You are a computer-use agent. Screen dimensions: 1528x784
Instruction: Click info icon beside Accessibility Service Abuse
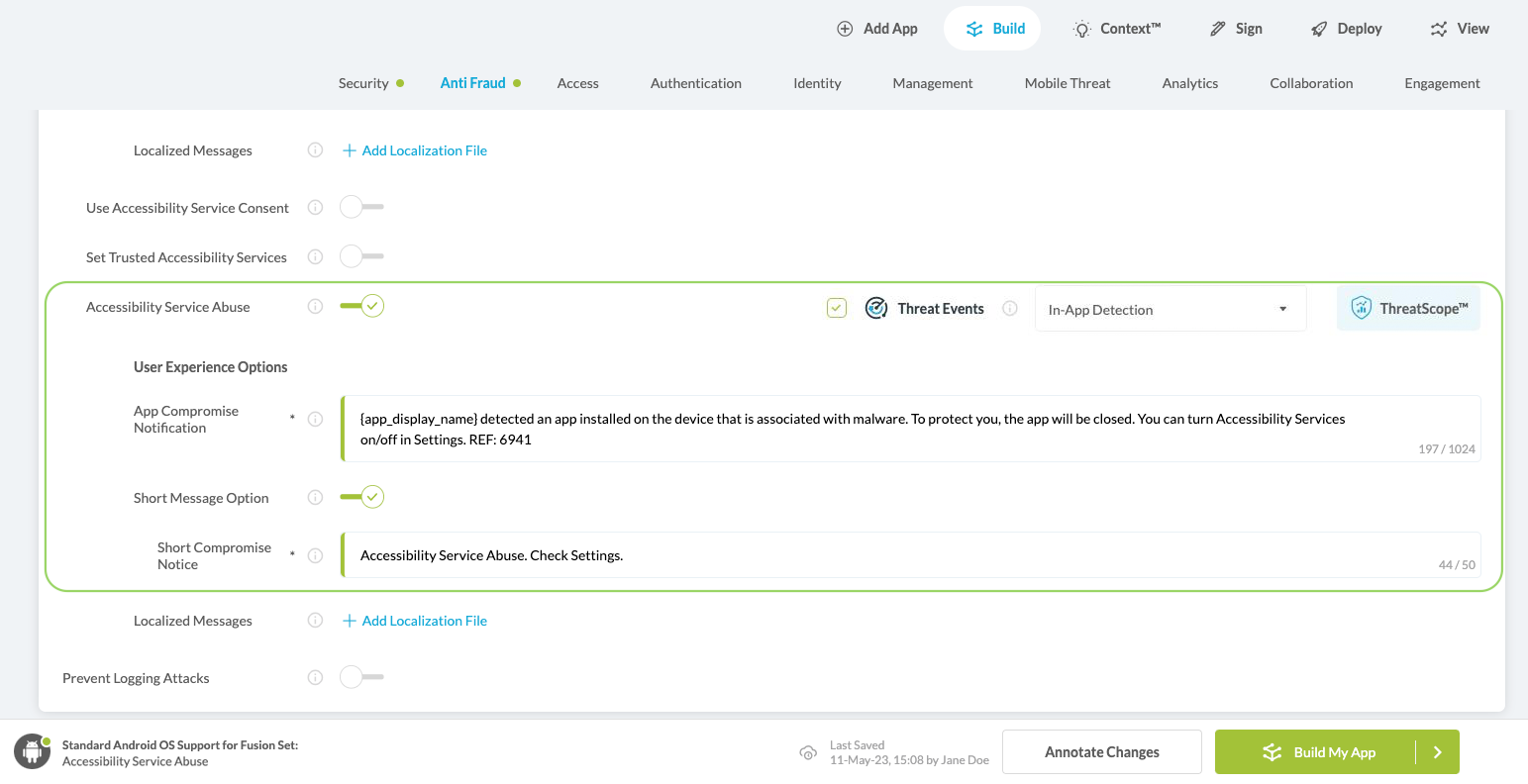[315, 307]
